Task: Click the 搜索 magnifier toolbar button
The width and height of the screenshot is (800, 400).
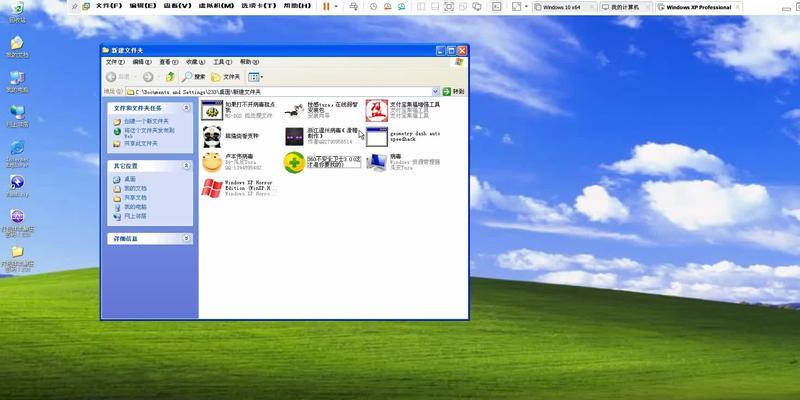Action: pyautogui.click(x=194, y=77)
